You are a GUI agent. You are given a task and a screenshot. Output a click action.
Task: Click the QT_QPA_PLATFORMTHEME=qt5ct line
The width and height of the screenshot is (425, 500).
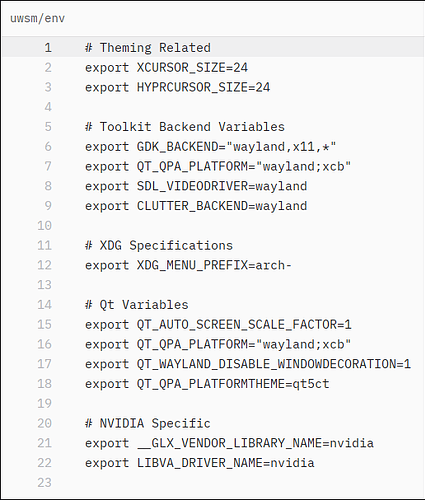point(207,384)
